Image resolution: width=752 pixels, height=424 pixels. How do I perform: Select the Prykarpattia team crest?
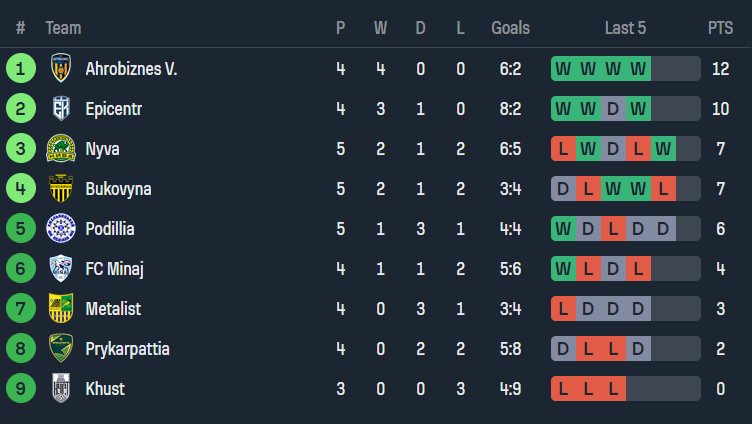(x=61, y=348)
